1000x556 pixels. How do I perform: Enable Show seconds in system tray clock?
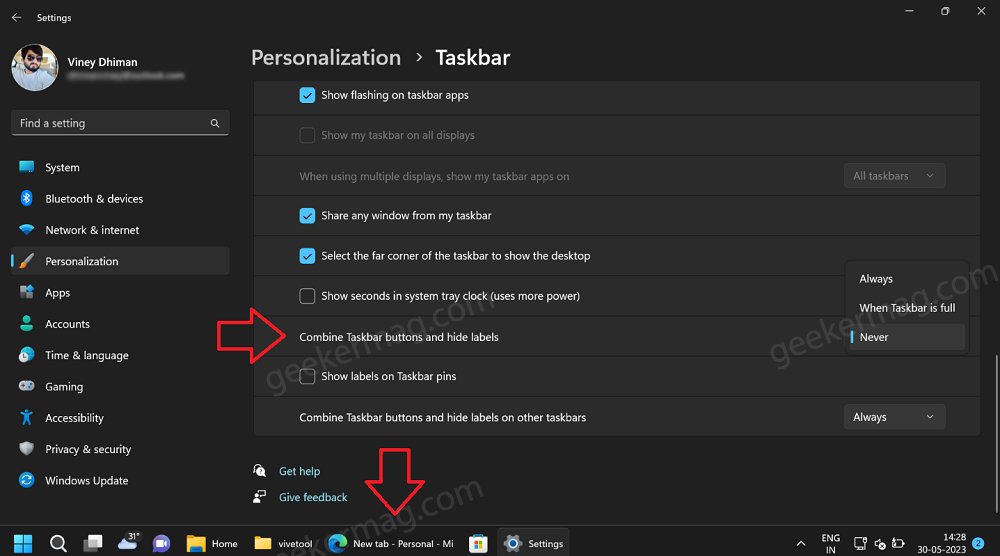point(307,296)
